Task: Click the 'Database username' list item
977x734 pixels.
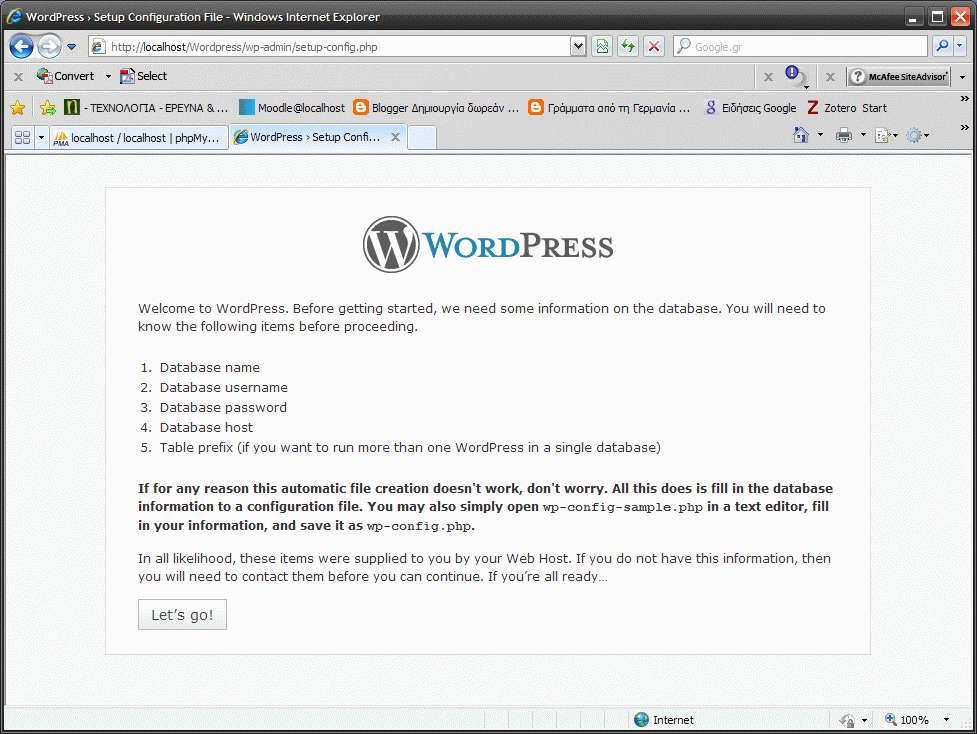Action: click(x=224, y=388)
